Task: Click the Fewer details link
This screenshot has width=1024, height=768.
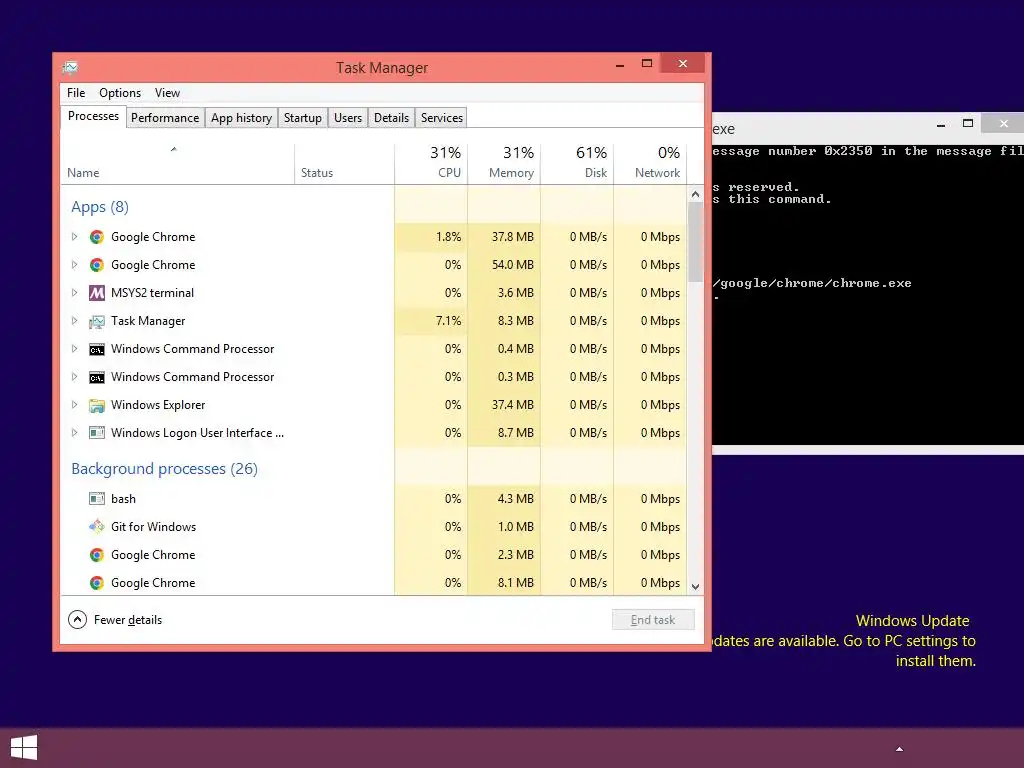Action: tap(128, 620)
